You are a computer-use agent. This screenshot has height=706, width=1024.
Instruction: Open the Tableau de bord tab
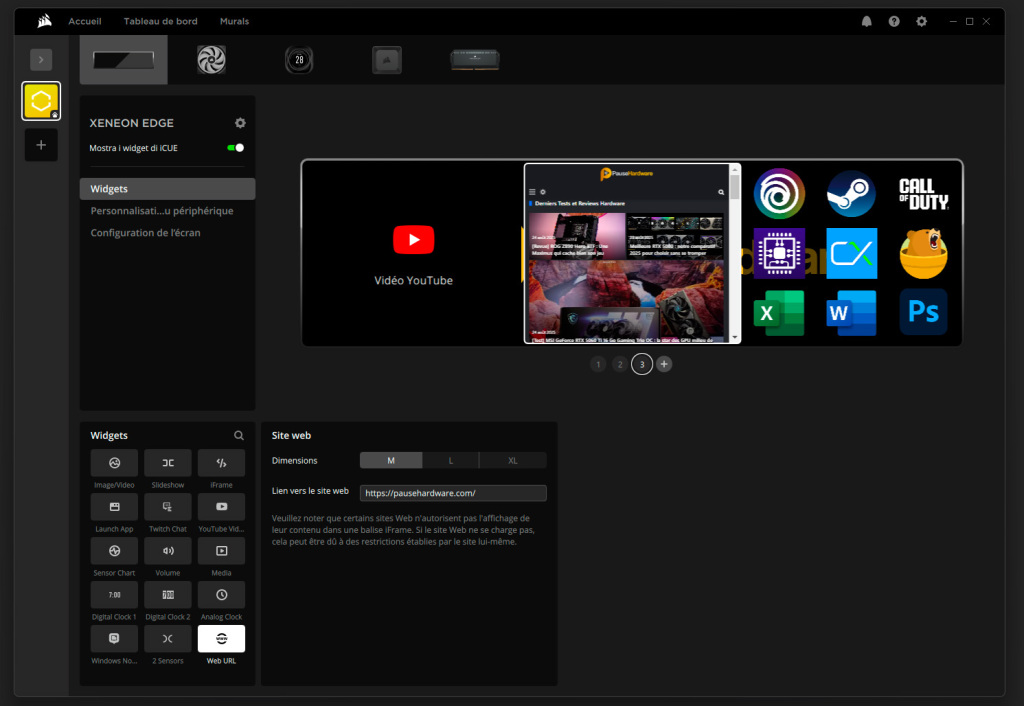tap(160, 21)
